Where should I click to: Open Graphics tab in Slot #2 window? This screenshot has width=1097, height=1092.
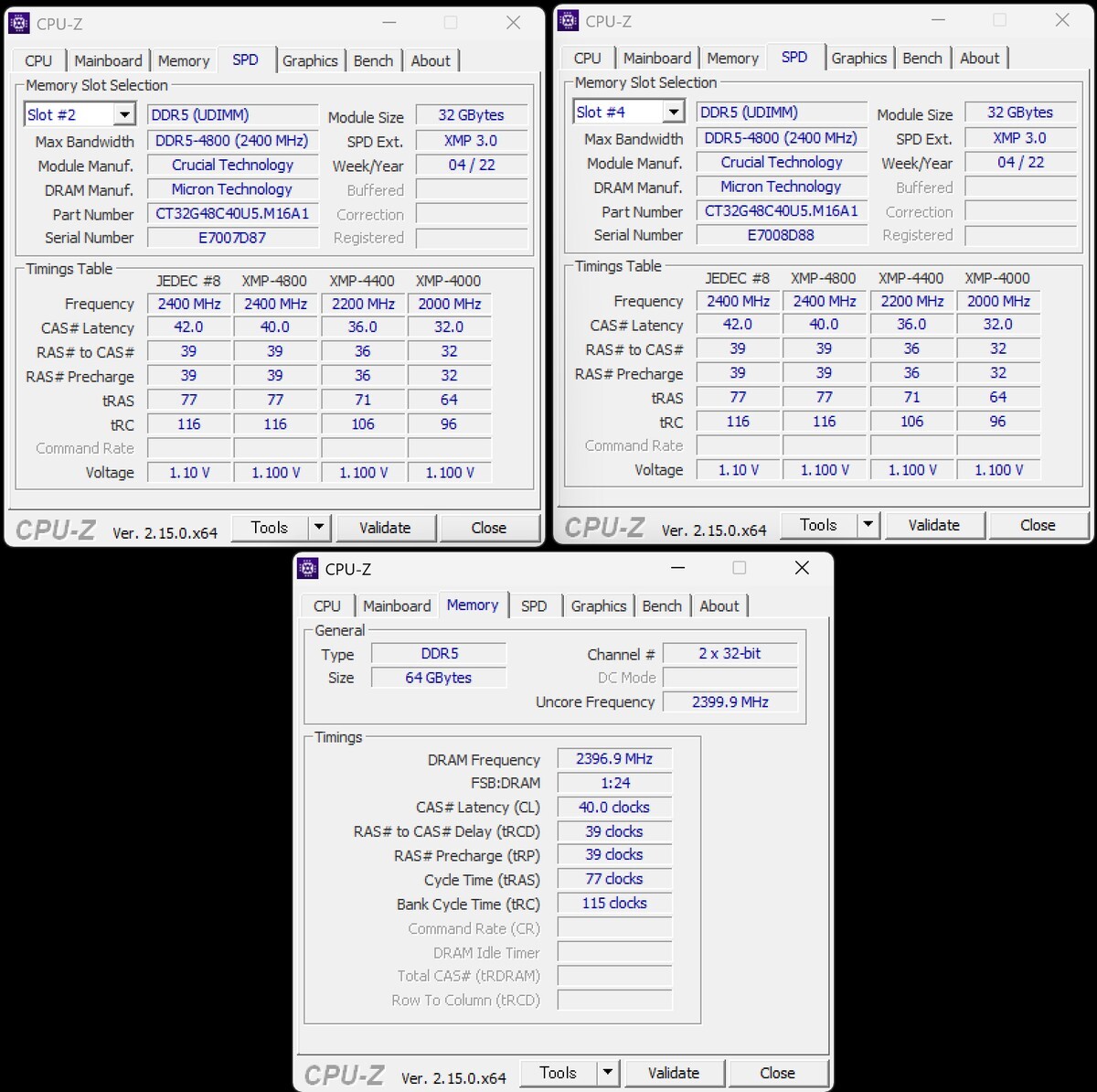(x=310, y=60)
